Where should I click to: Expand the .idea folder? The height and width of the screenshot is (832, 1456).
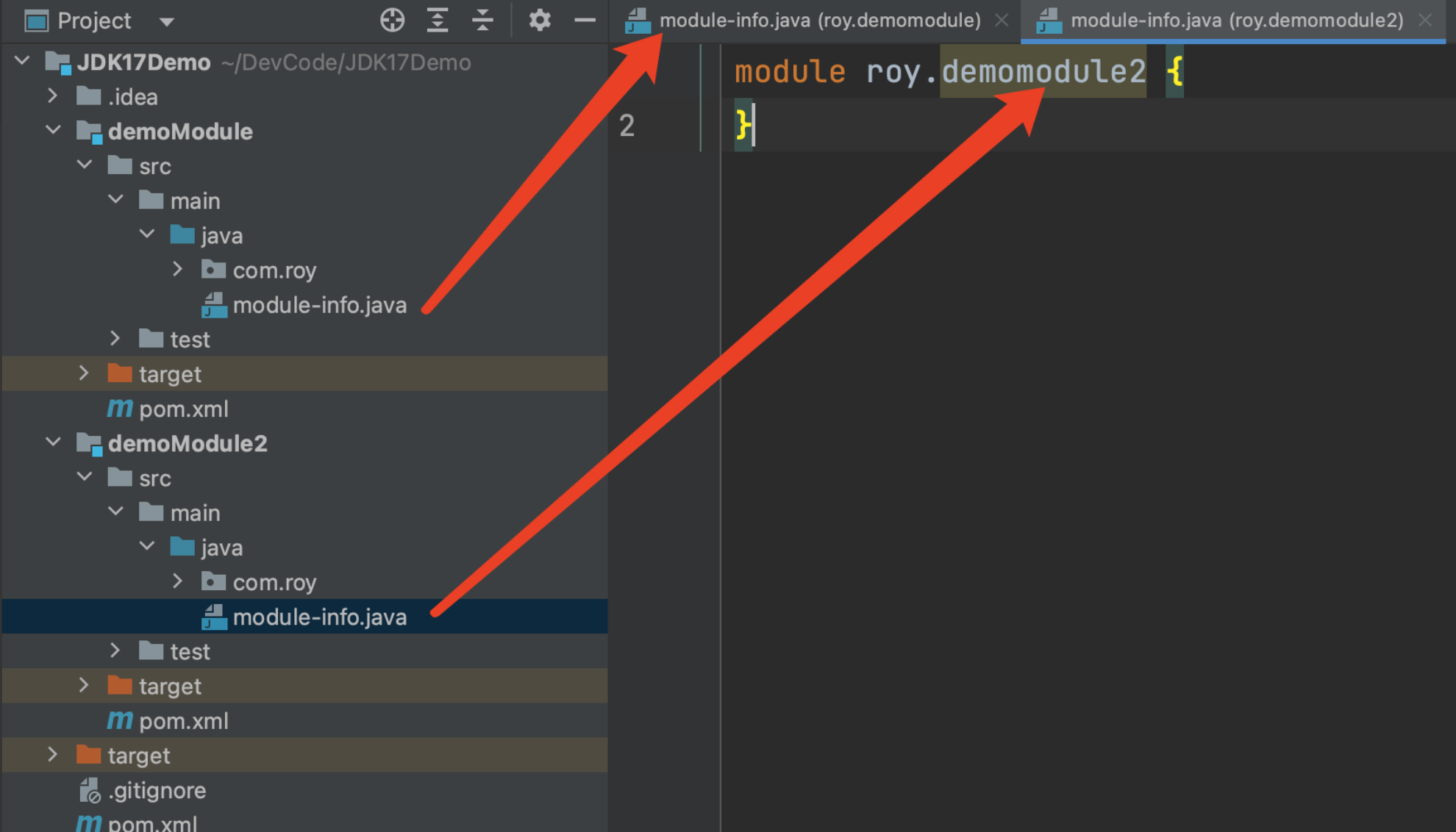click(x=53, y=96)
